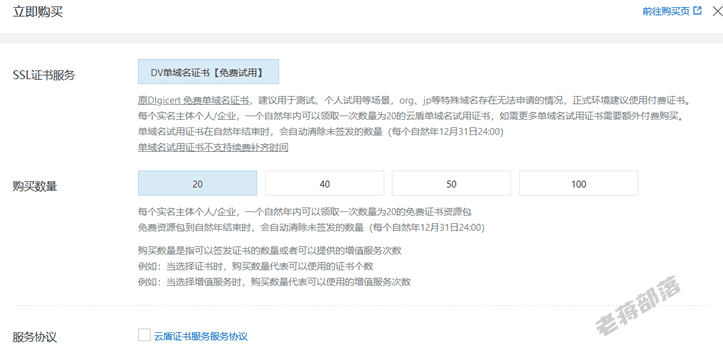
Task: Tick the 服务协议 agreement checkbox
Action: (x=144, y=335)
